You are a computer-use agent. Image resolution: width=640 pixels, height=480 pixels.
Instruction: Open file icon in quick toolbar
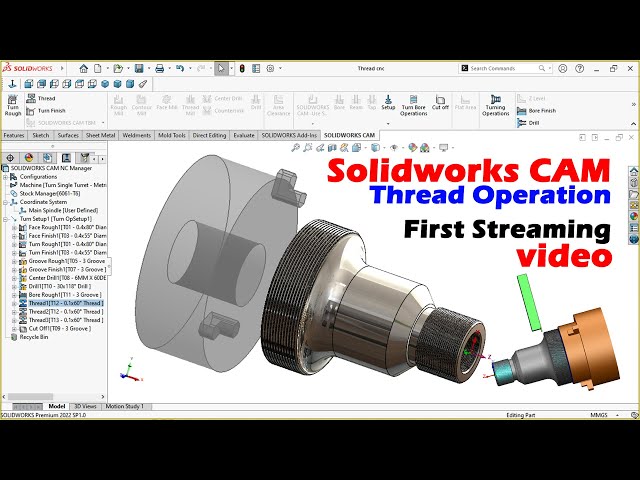click(x=118, y=68)
